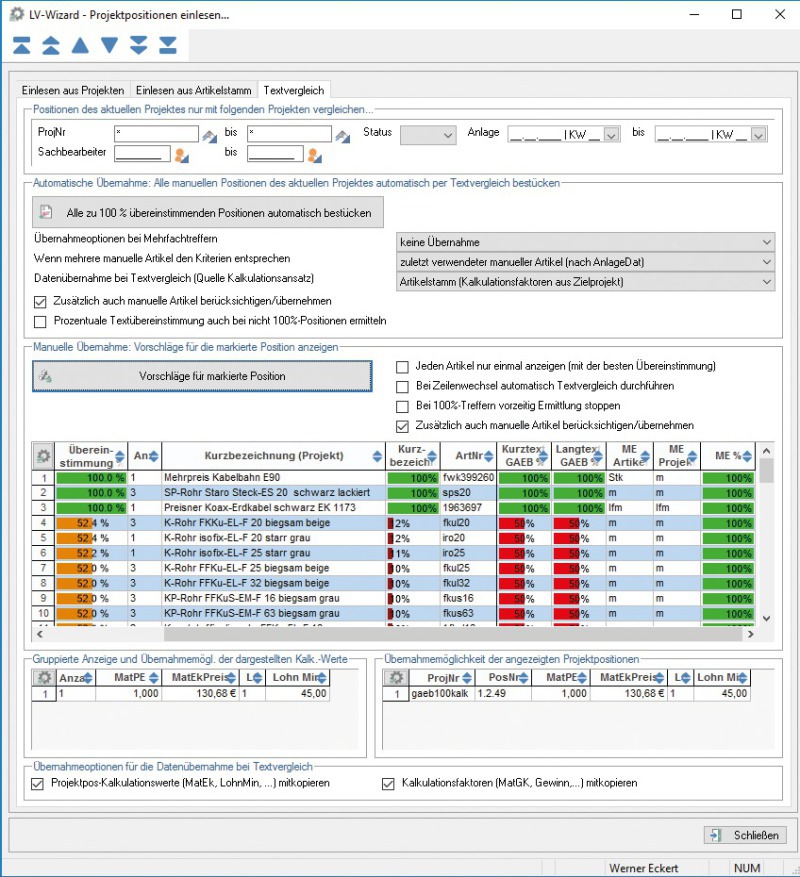Screen dimensions: 800x877
Task: Click the Schließen button
Action: 745,835
